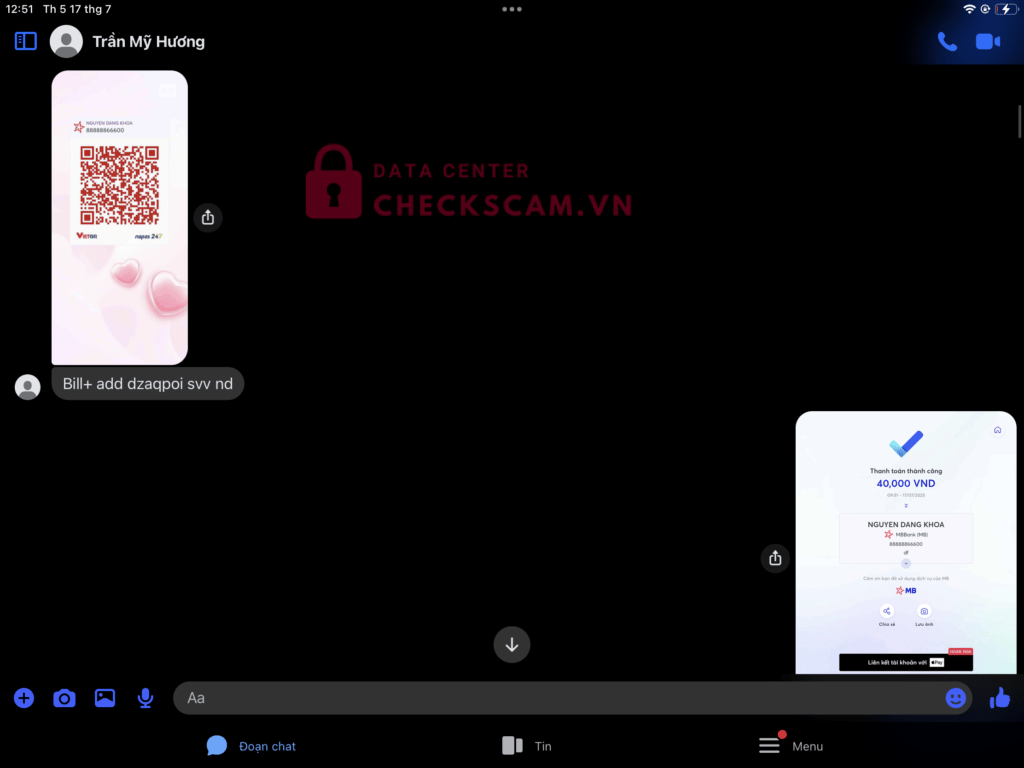The image size is (1024, 768).
Task: Grab the conversation scrollbar
Action: [x=1019, y=121]
